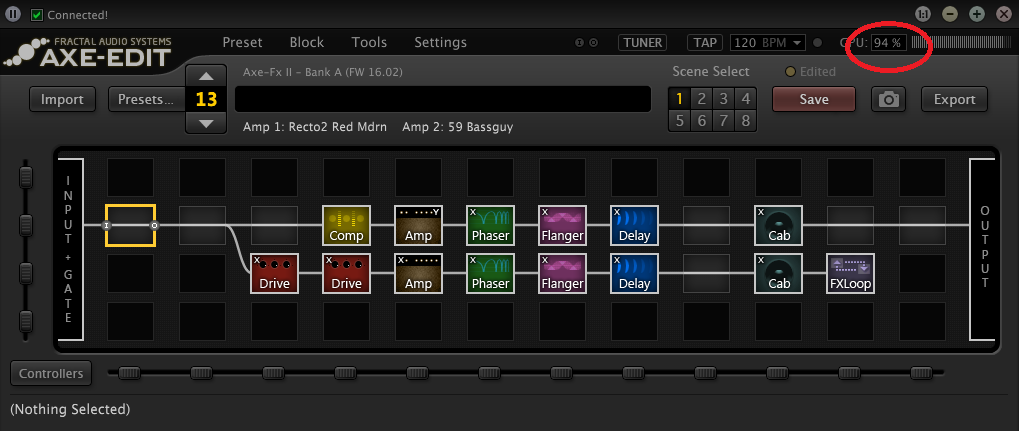The height and width of the screenshot is (431, 1019).
Task: Click the I input connector on the yellow shunt
Action: 107,226
